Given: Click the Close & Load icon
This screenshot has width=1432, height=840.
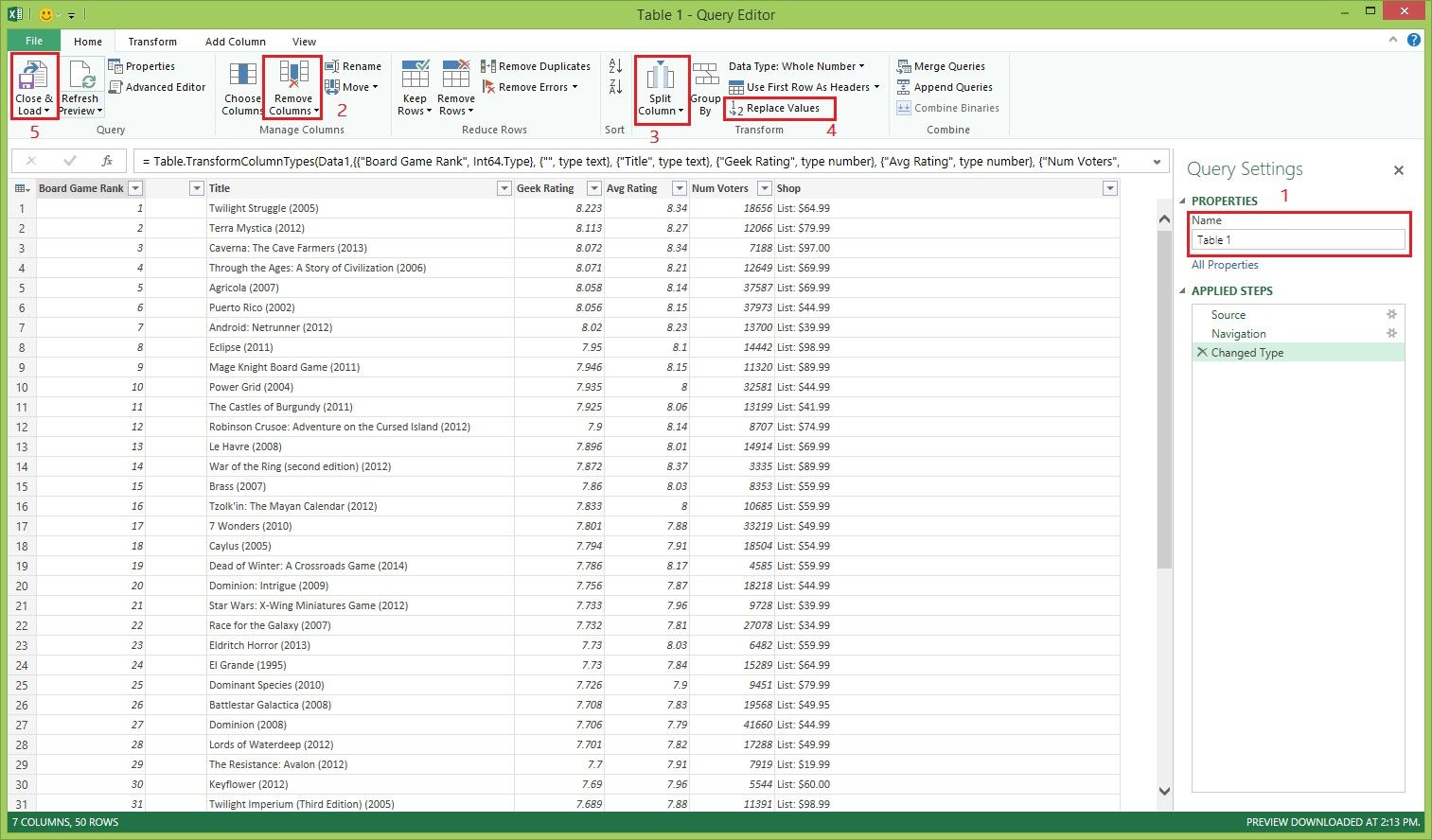Looking at the screenshot, I should pos(33,76).
